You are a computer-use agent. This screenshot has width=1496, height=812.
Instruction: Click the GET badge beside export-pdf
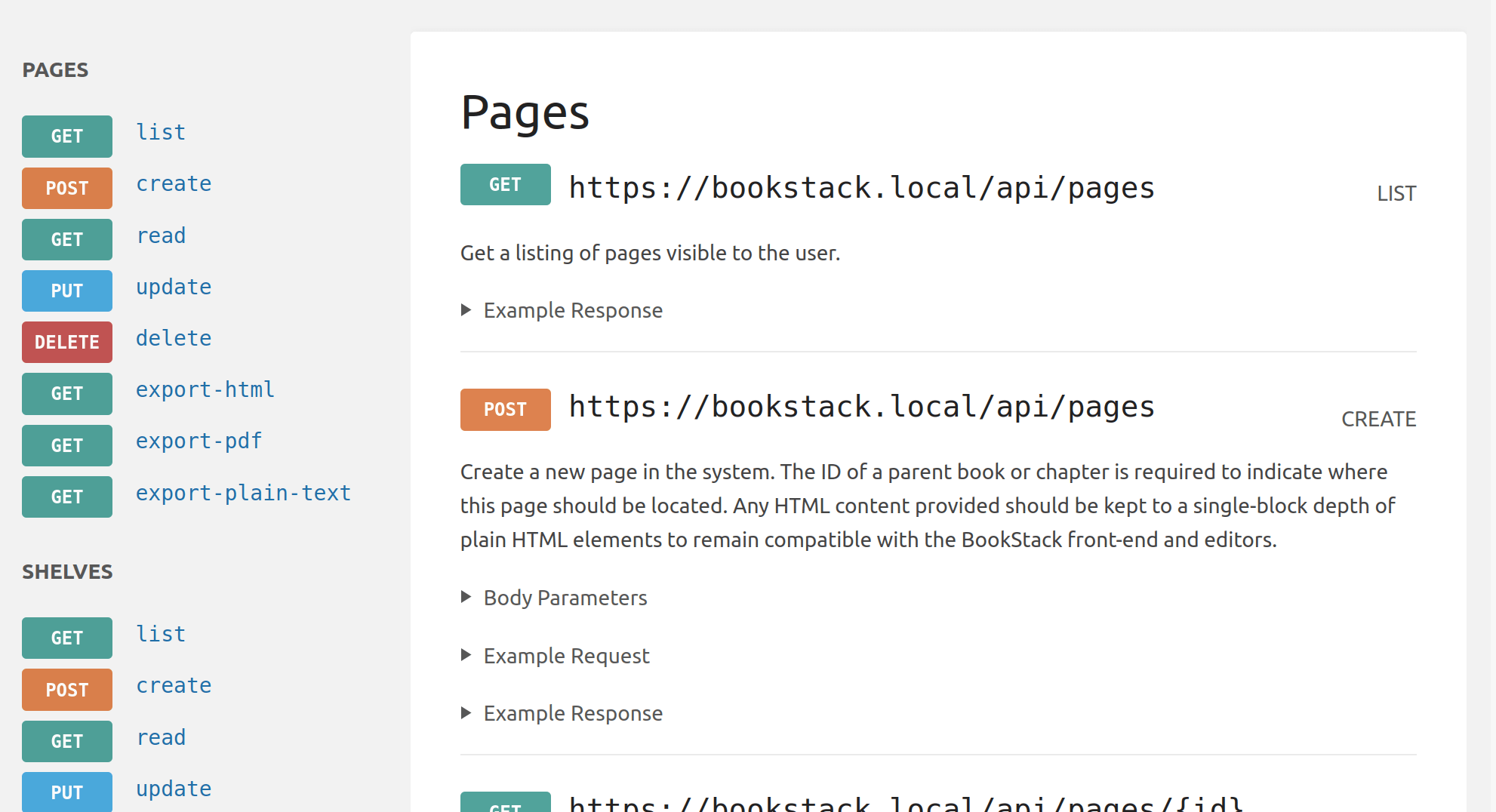[x=67, y=445]
